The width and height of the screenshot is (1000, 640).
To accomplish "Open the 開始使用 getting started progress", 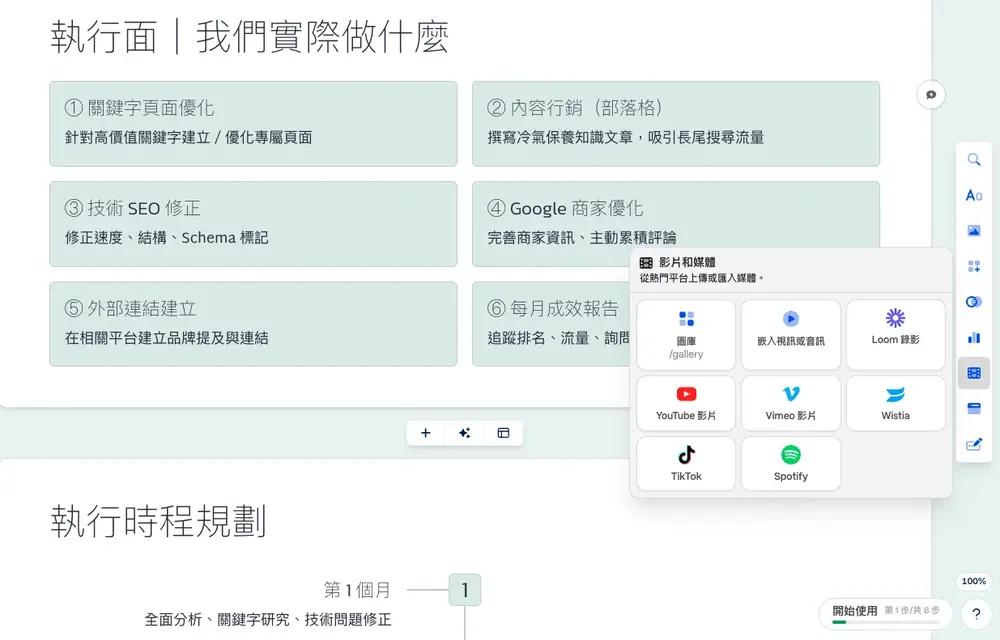I will (885, 613).
